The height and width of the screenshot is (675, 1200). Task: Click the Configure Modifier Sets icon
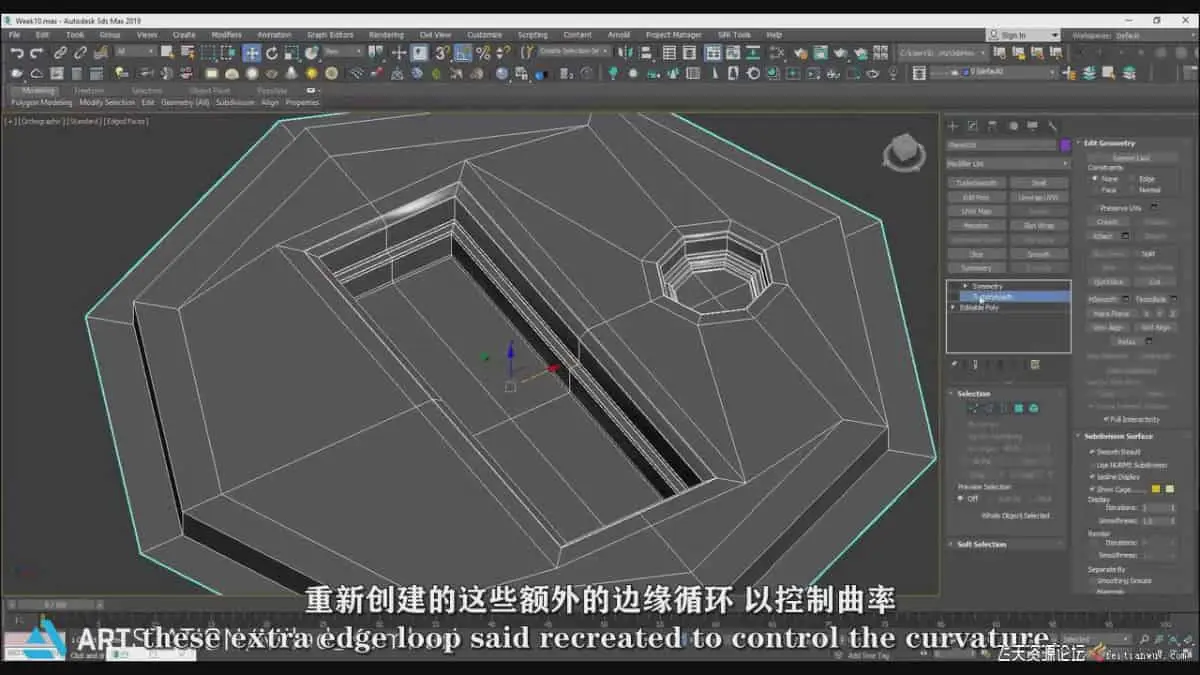click(x=1035, y=365)
